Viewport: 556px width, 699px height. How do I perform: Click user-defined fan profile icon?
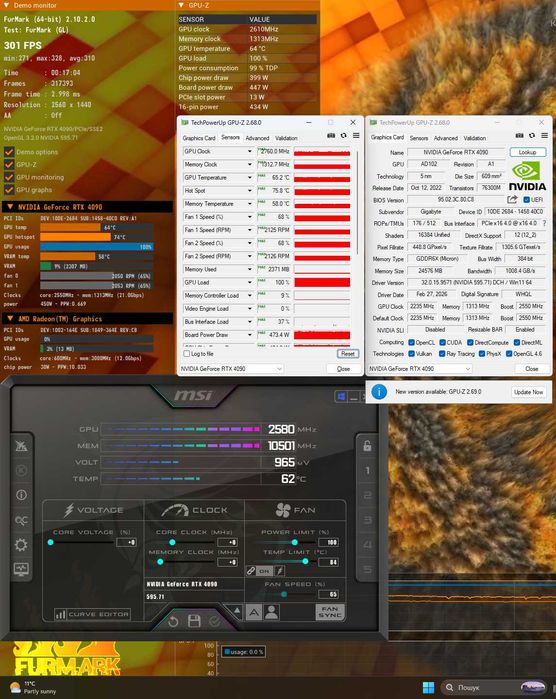[271, 612]
